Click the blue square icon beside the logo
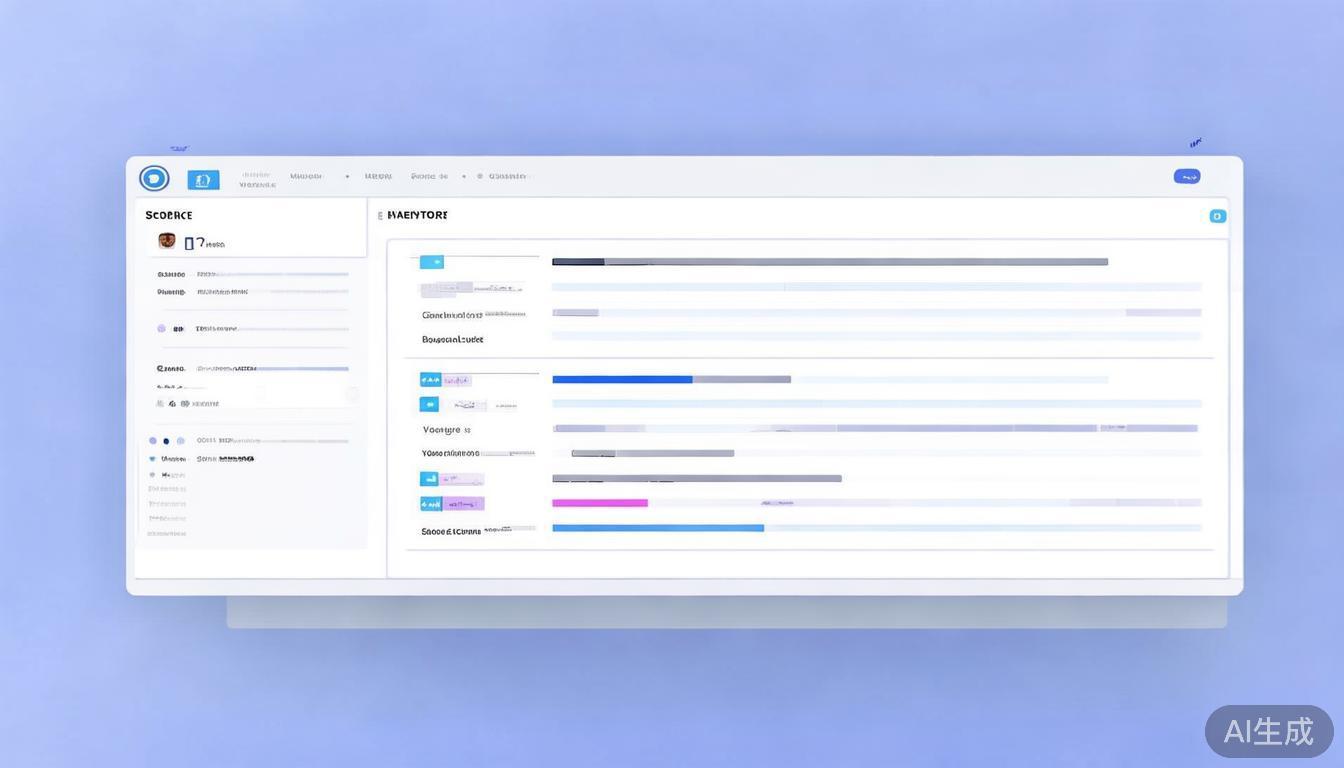The height and width of the screenshot is (768, 1344). 203,180
